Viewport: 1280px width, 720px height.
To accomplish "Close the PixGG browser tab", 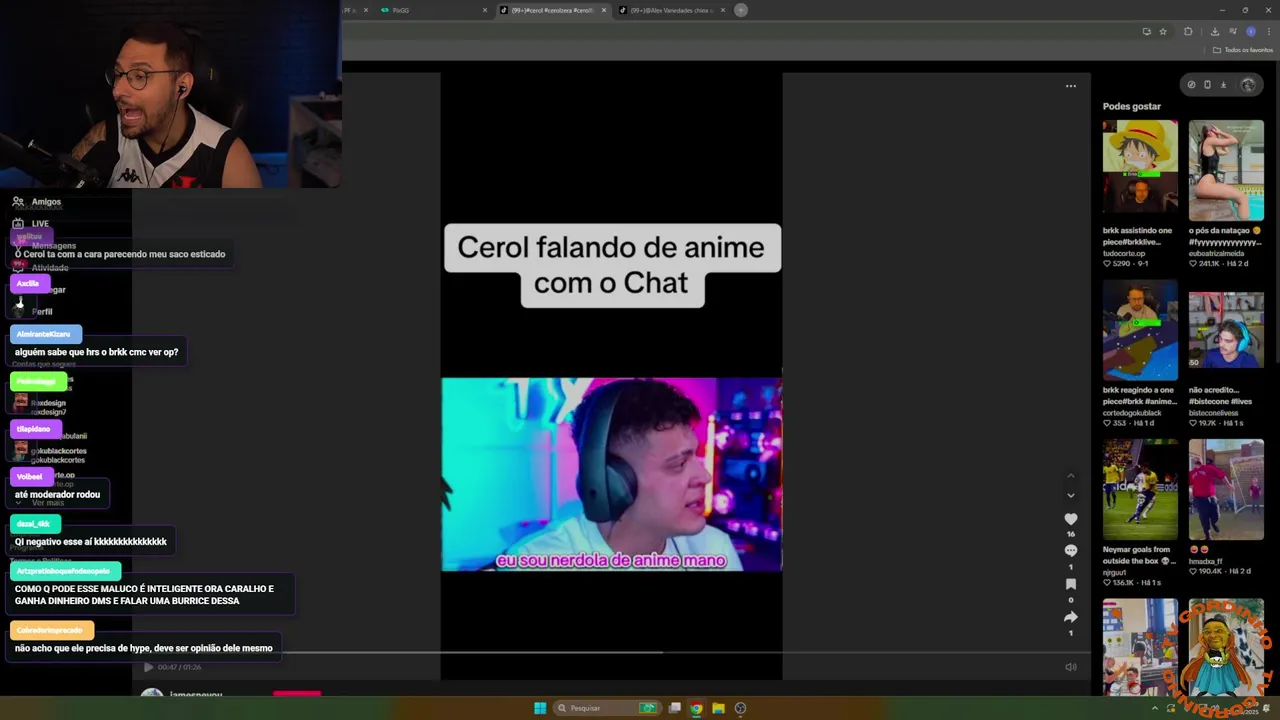I will click(x=485, y=10).
